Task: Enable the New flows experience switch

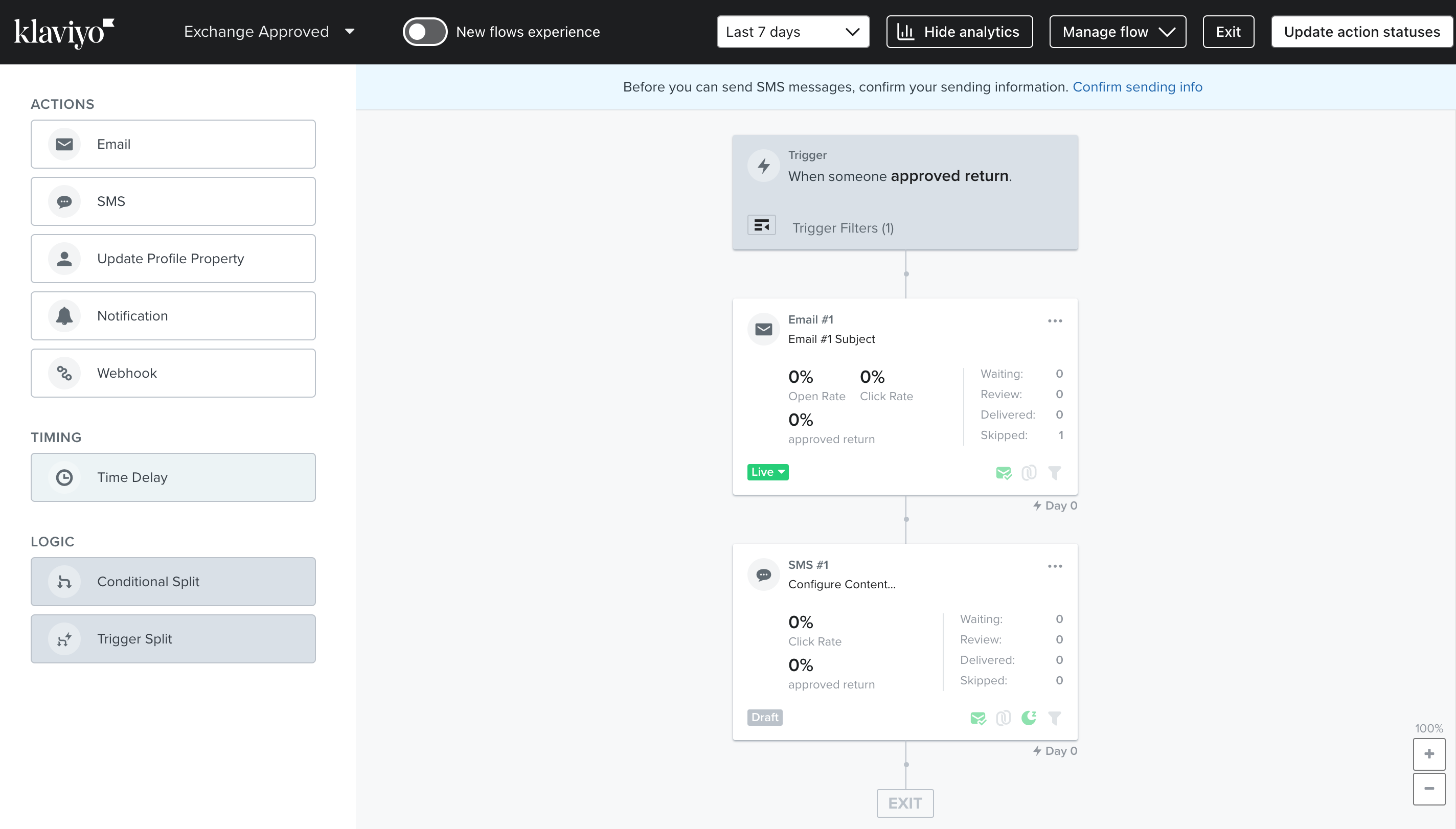Action: (x=425, y=32)
